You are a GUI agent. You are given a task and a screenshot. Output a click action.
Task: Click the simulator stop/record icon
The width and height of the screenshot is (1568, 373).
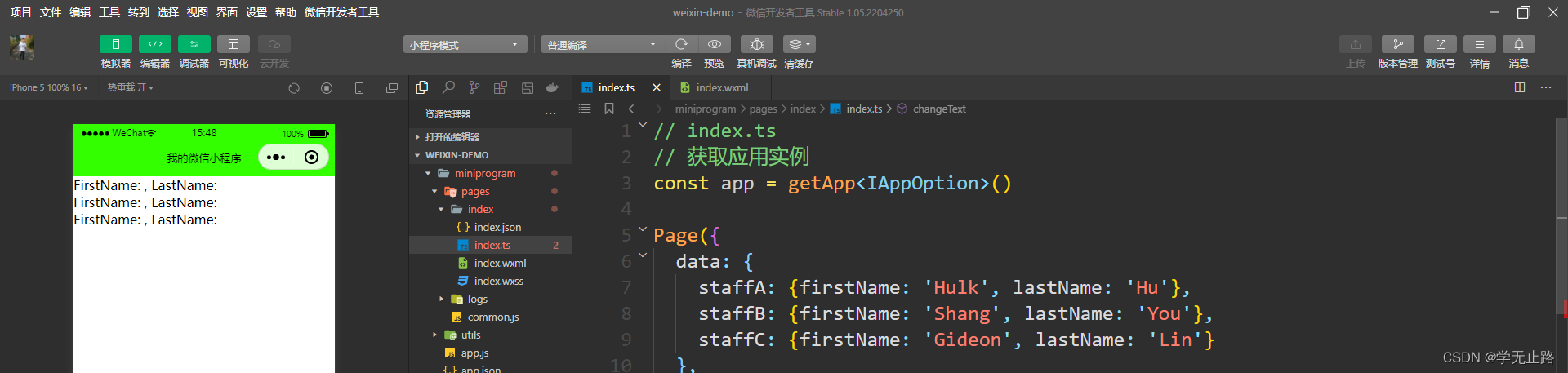pos(327,88)
